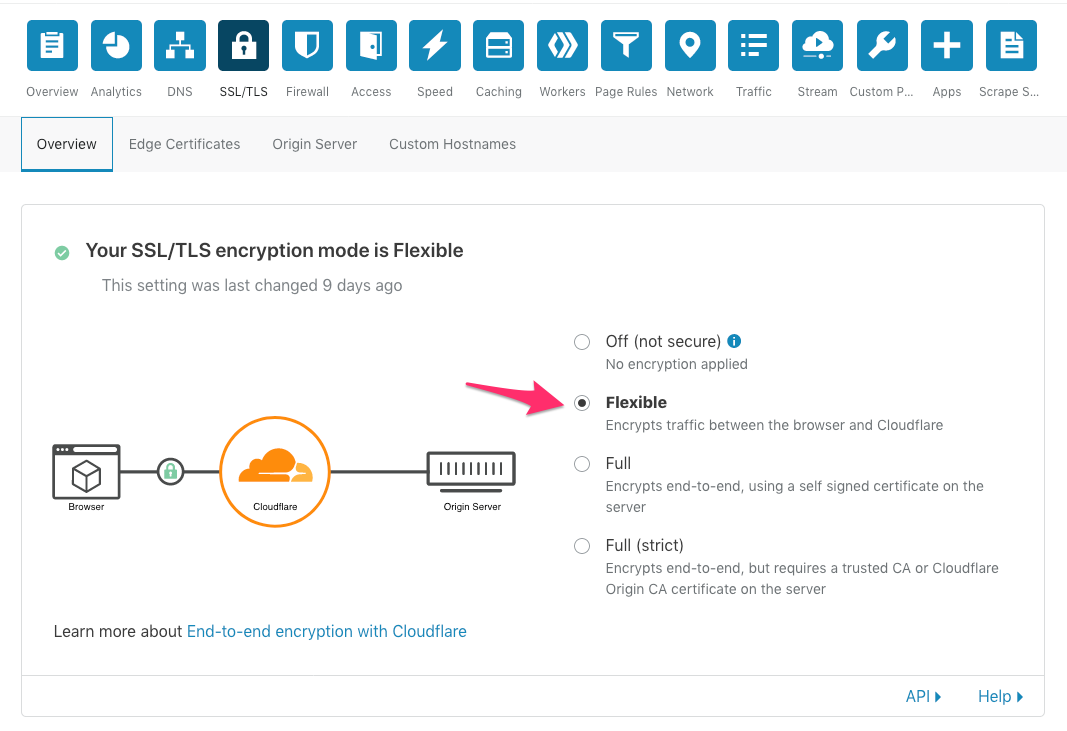Open the End-to-end encryption with Cloudflare link
Image resolution: width=1067 pixels, height=731 pixels.
[x=326, y=631]
